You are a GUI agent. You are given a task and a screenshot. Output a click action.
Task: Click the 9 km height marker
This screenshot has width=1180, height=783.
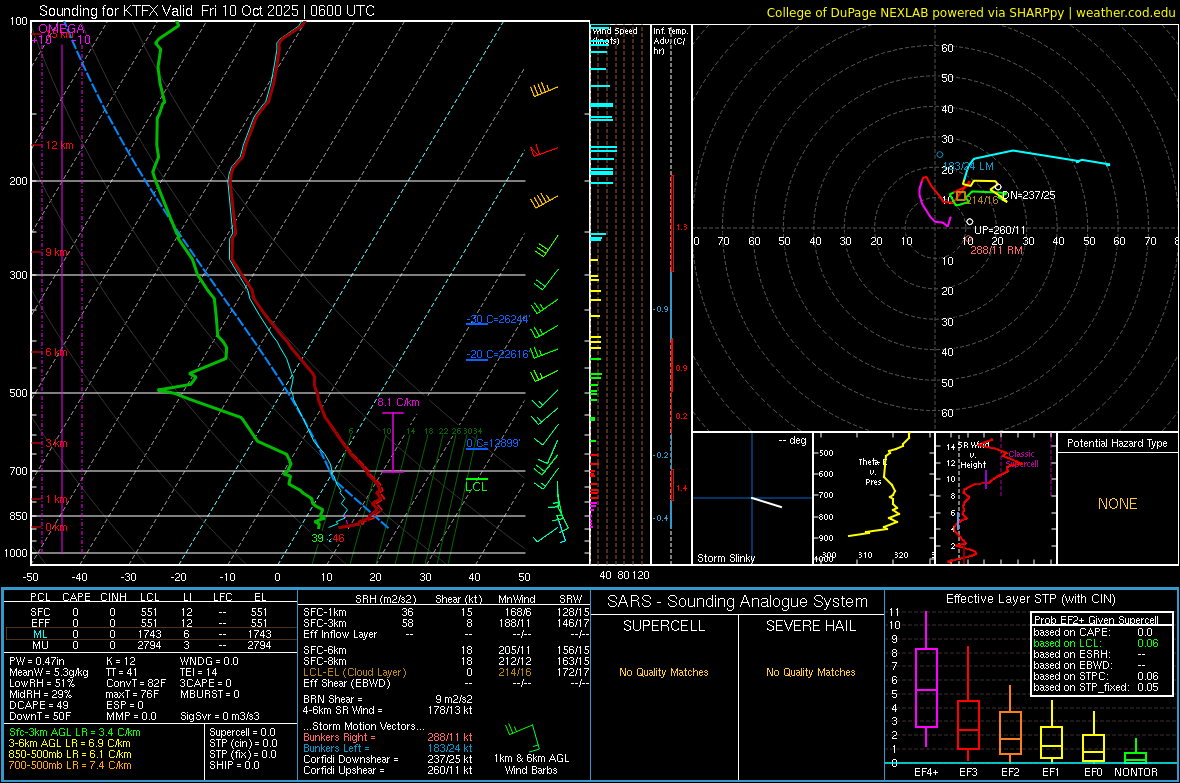coord(56,251)
